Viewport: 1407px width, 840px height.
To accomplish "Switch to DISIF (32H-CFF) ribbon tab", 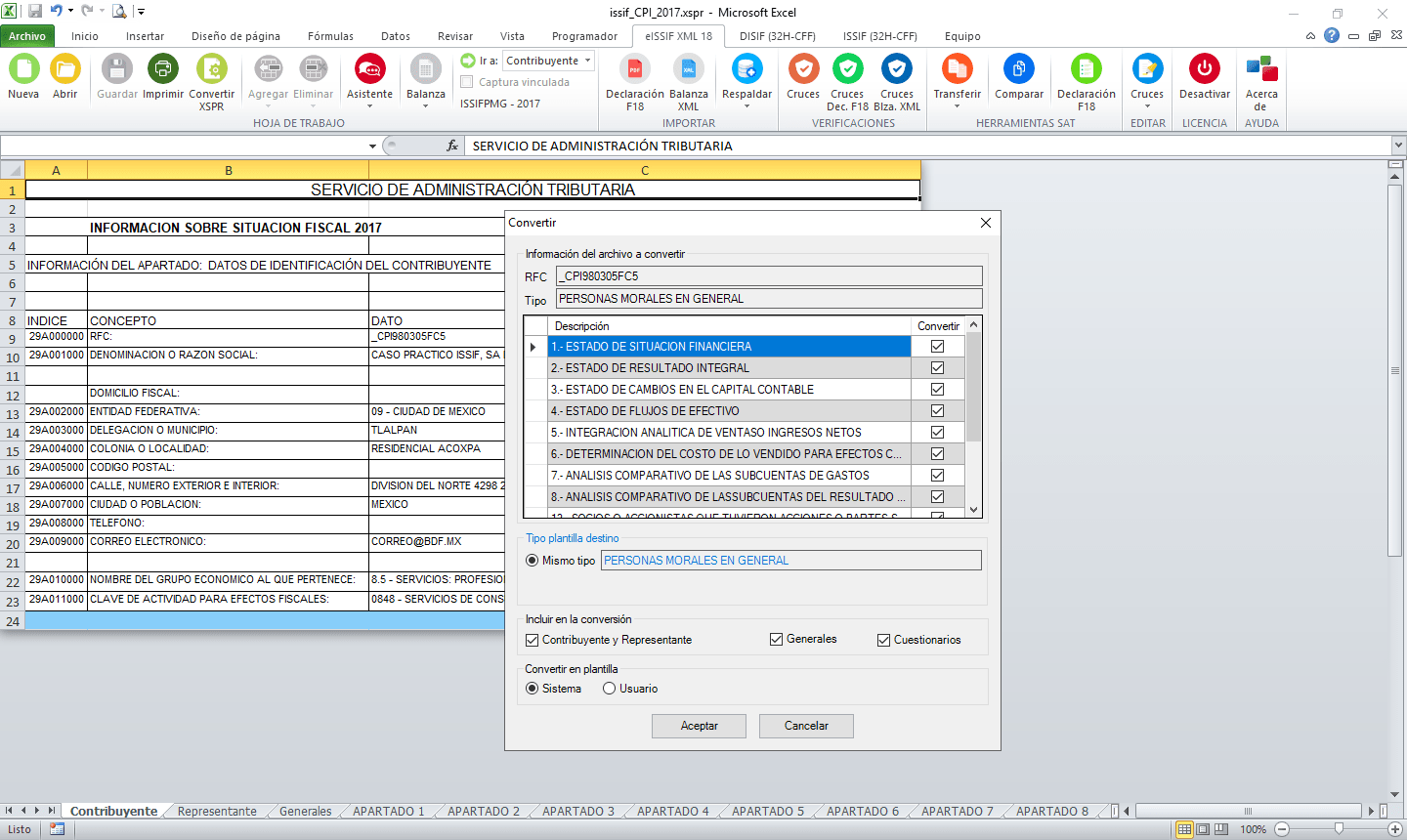I will click(x=778, y=36).
